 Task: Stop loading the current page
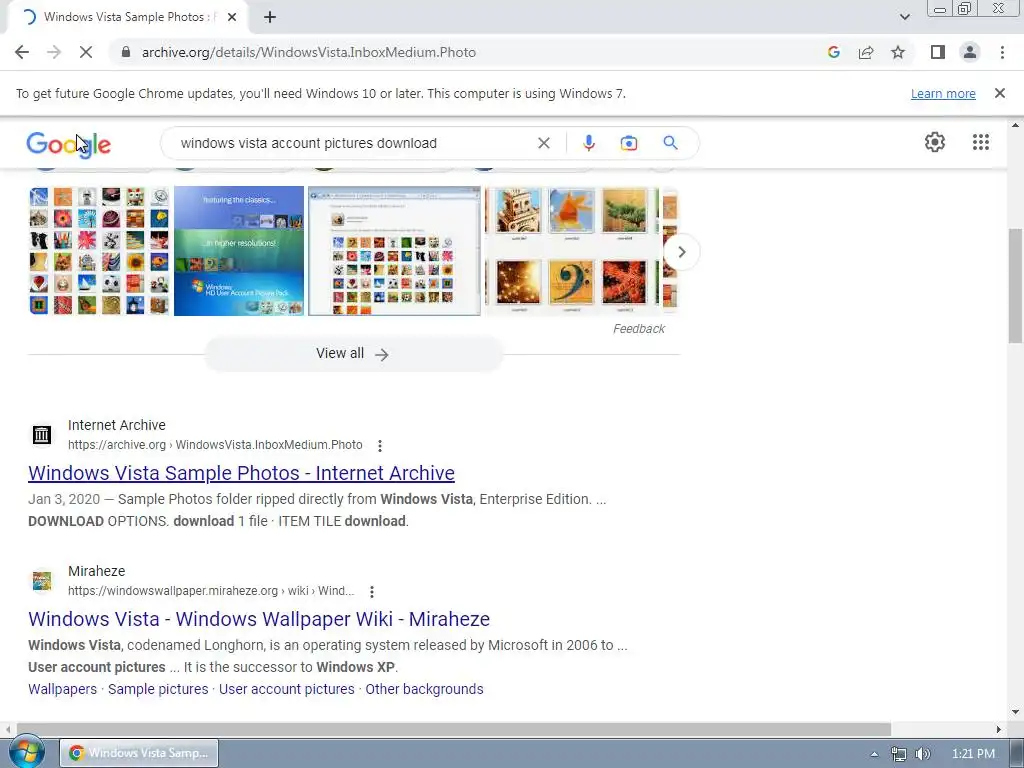[86, 52]
